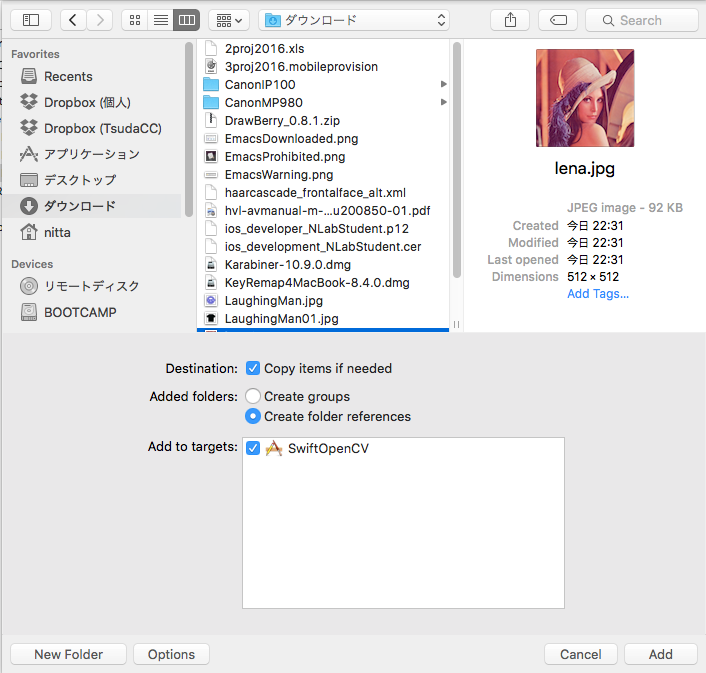Viewport: 706px width, 673px height.
Task: Expand the CanonIP100 folder arrow
Action: 443,85
